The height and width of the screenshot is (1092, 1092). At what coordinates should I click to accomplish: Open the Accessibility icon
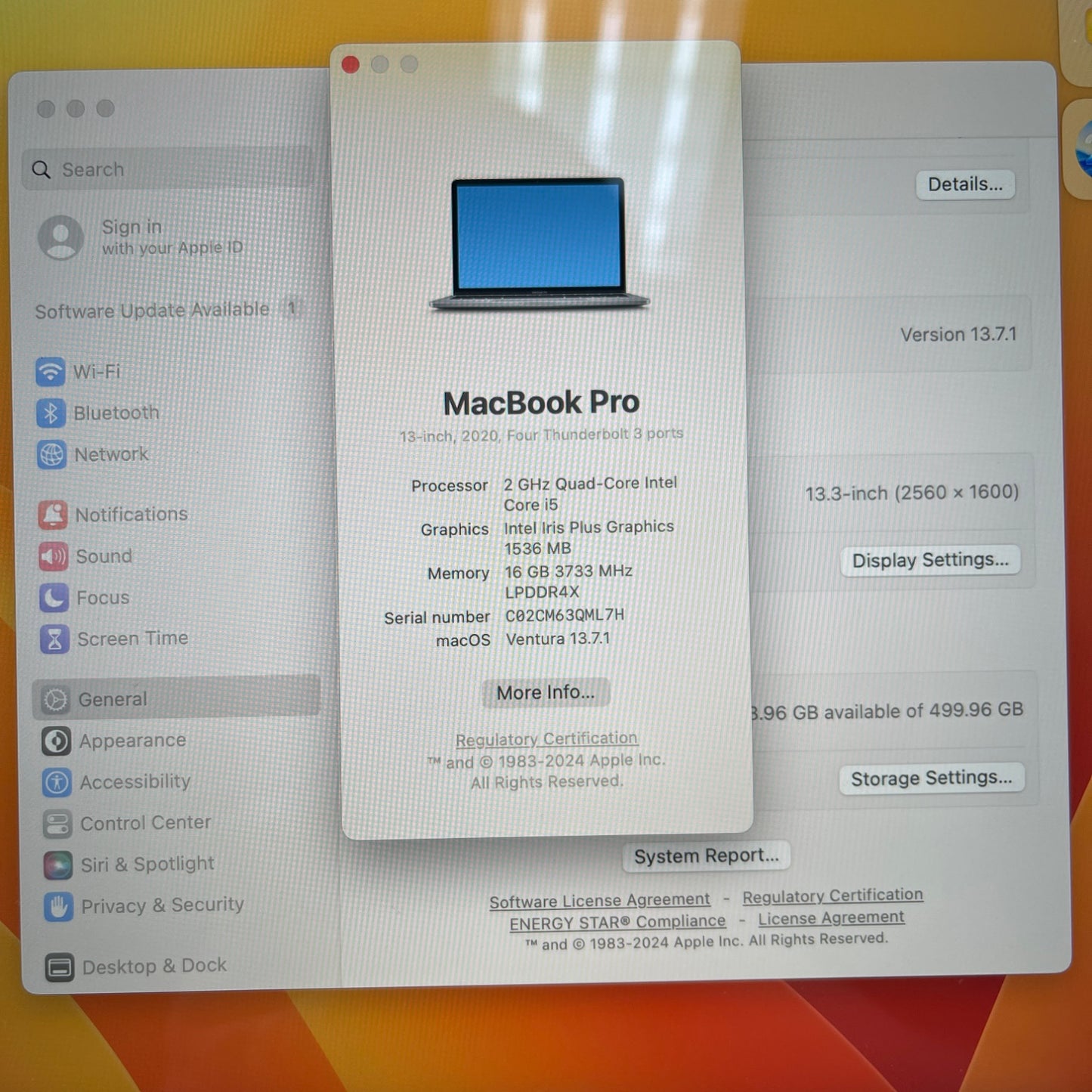(57, 782)
